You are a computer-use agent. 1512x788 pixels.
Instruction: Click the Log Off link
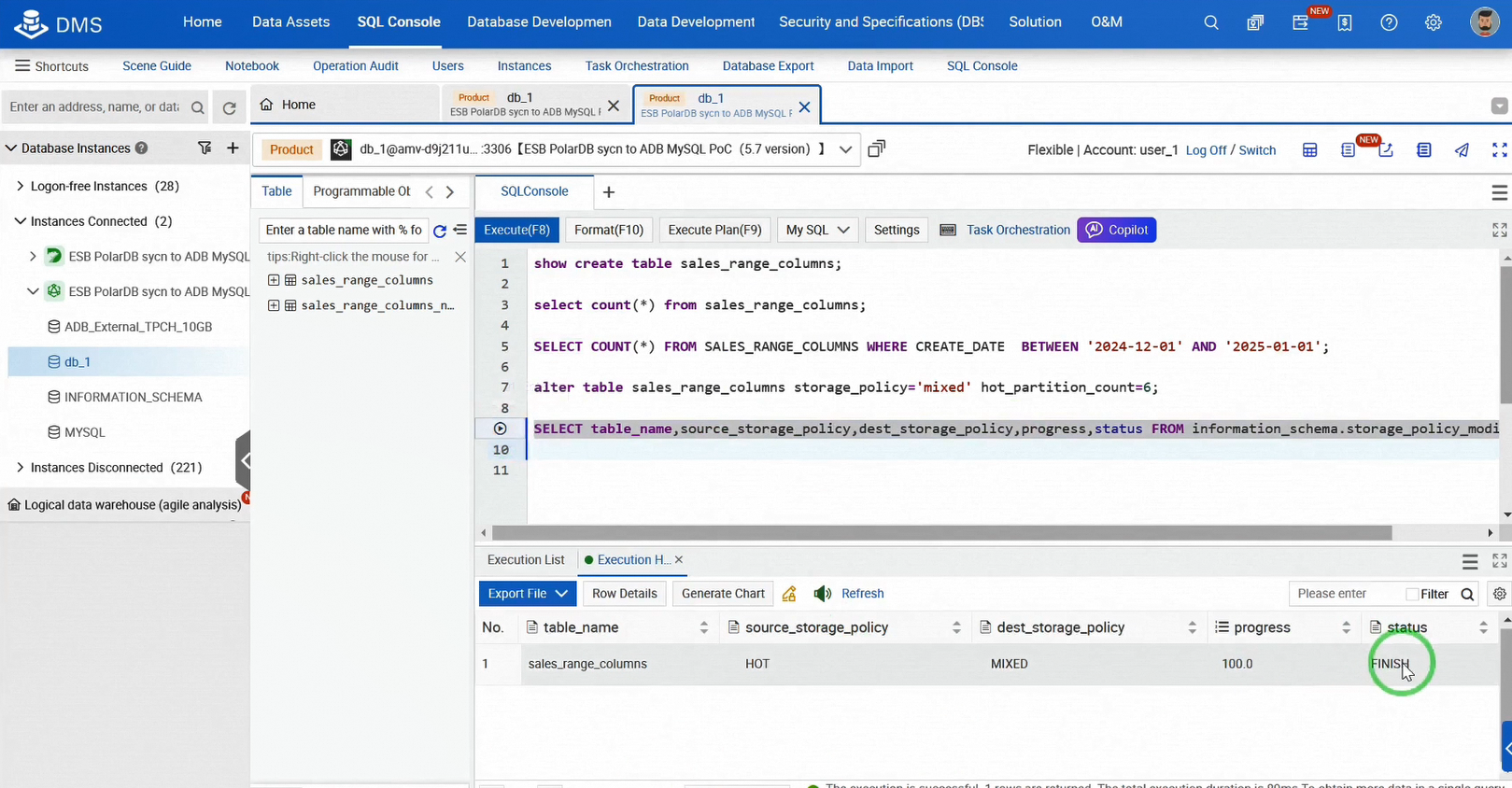pos(1206,150)
